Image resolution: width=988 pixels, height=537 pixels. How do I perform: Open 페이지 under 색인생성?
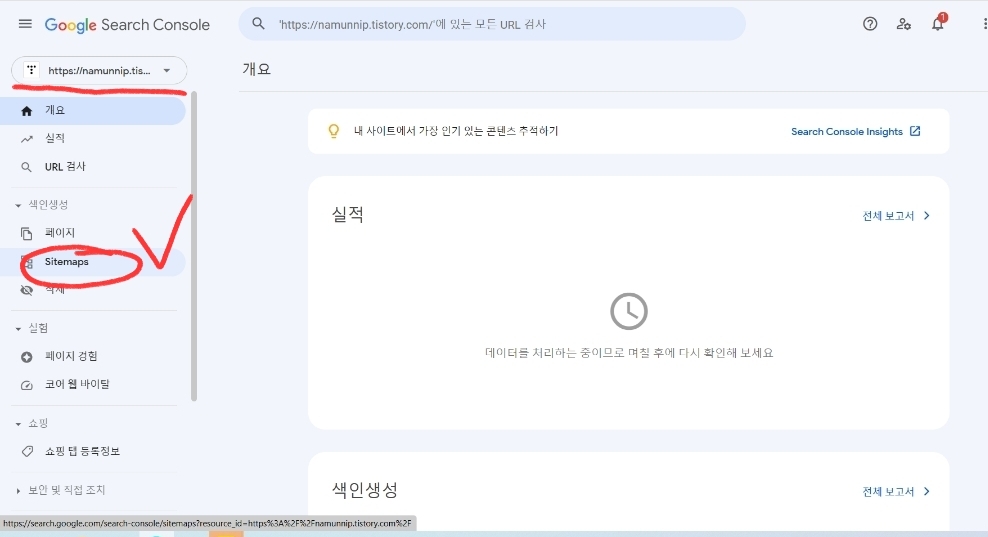click(93, 233)
